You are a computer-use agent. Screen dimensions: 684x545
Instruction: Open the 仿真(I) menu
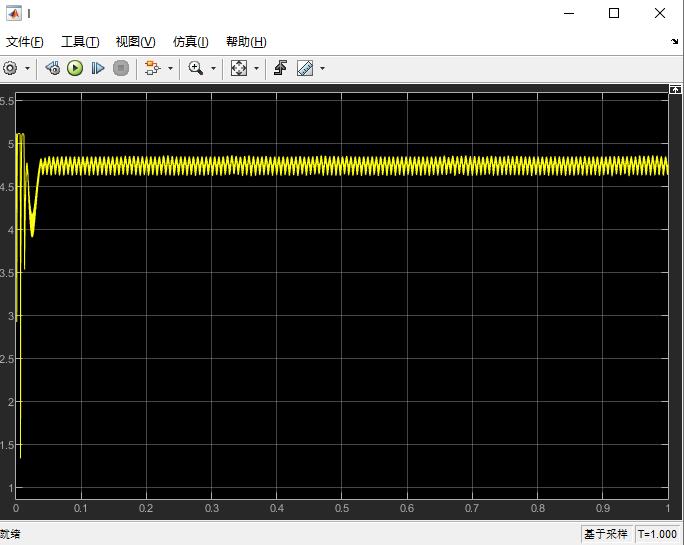click(x=191, y=42)
